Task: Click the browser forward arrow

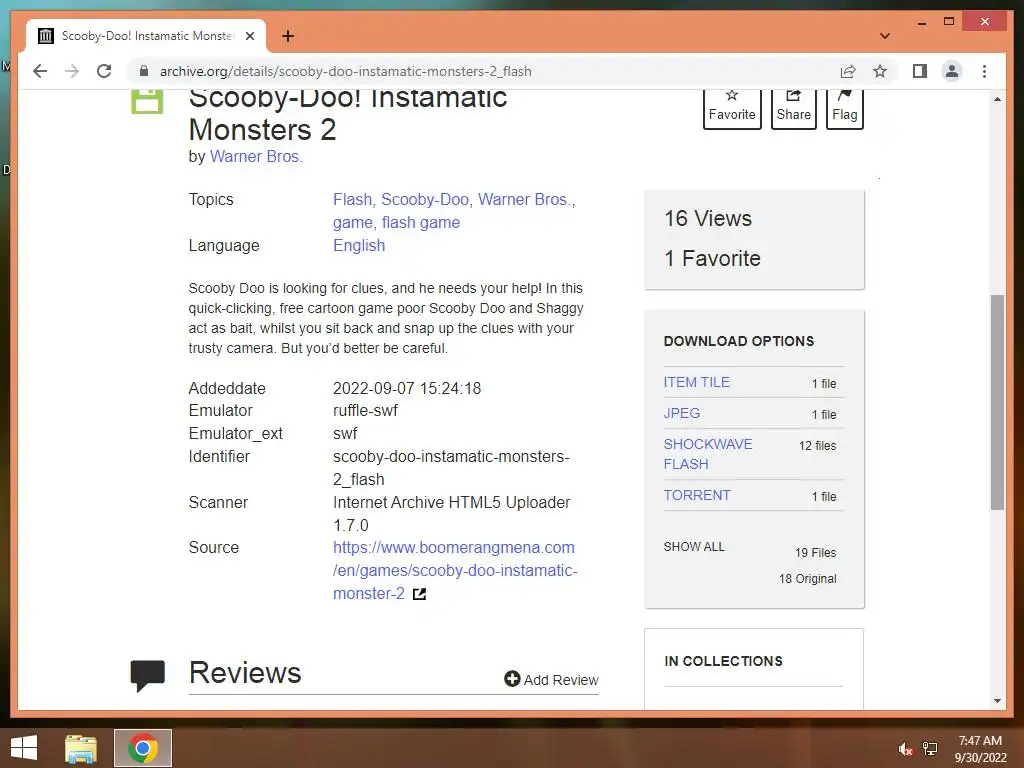Action: tap(72, 71)
